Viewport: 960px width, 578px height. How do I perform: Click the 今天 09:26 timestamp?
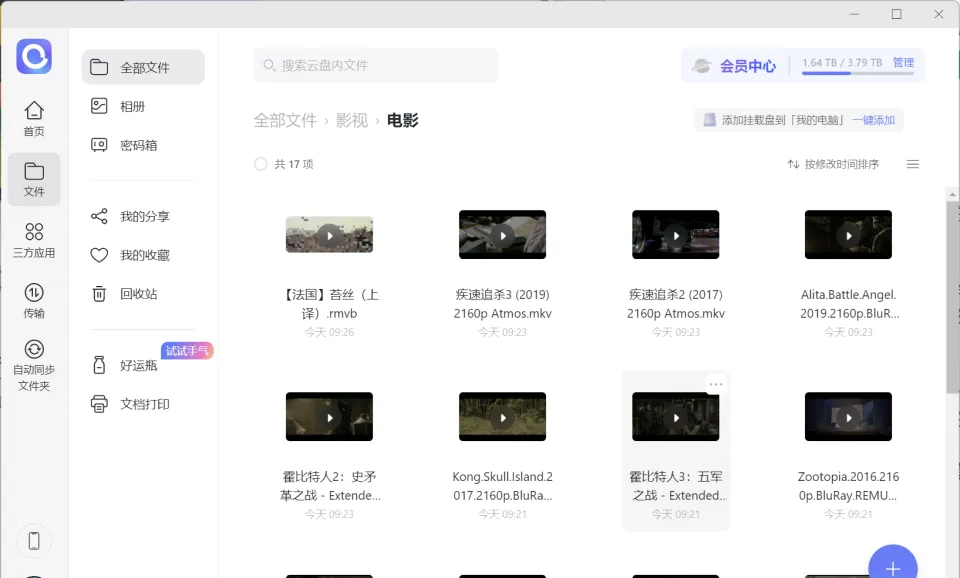pos(329,332)
